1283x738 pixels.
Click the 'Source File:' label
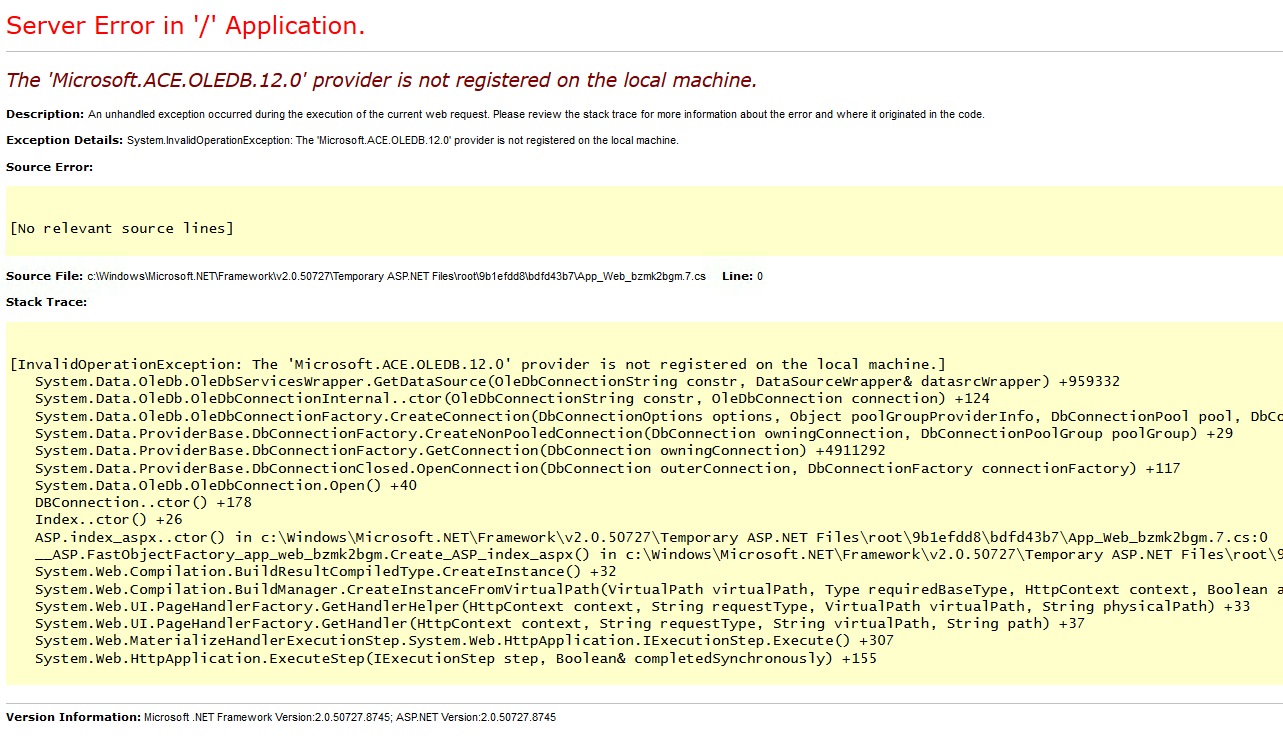pos(44,276)
